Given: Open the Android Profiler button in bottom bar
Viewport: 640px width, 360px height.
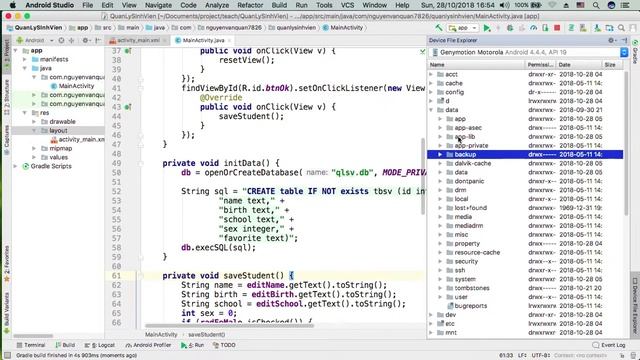Looking at the screenshot, I should pyautogui.click(x=148, y=345).
